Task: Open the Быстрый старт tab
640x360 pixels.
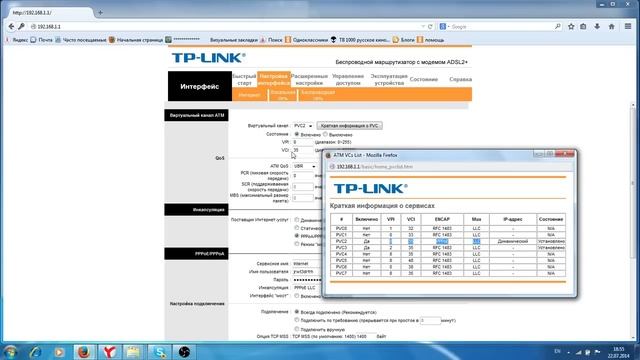Action: point(244,80)
